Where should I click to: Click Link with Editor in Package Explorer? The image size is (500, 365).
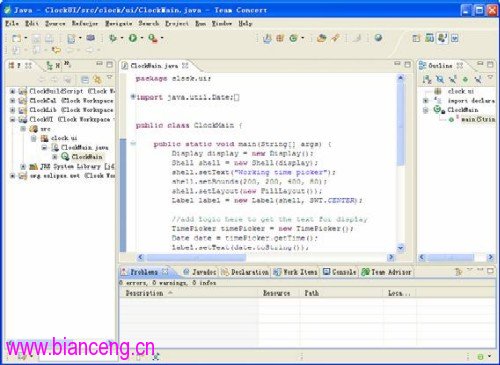[97, 79]
